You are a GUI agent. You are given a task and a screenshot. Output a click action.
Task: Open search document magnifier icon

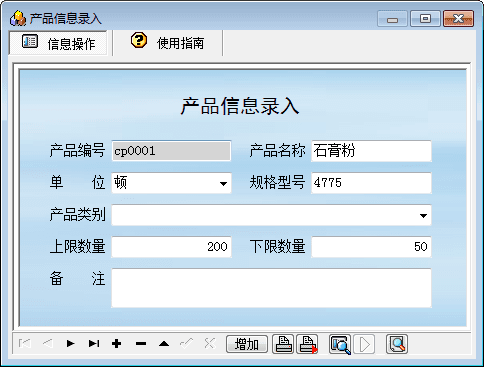397,344
